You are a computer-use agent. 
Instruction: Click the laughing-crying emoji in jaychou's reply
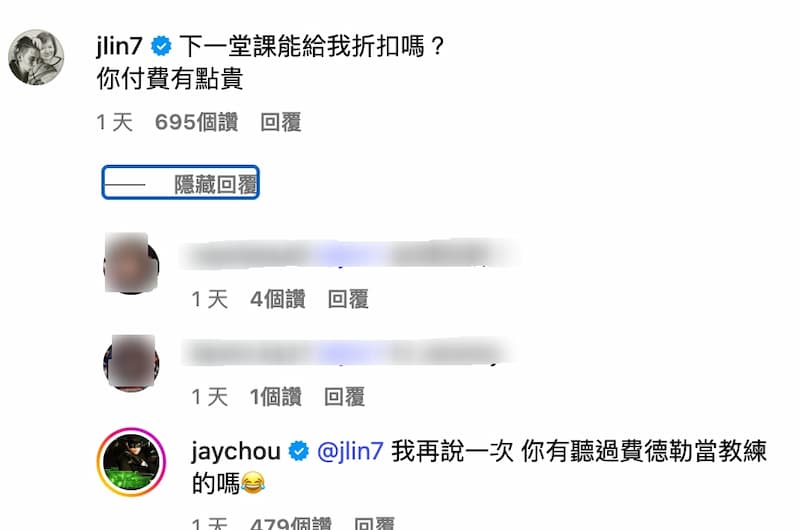click(252, 483)
